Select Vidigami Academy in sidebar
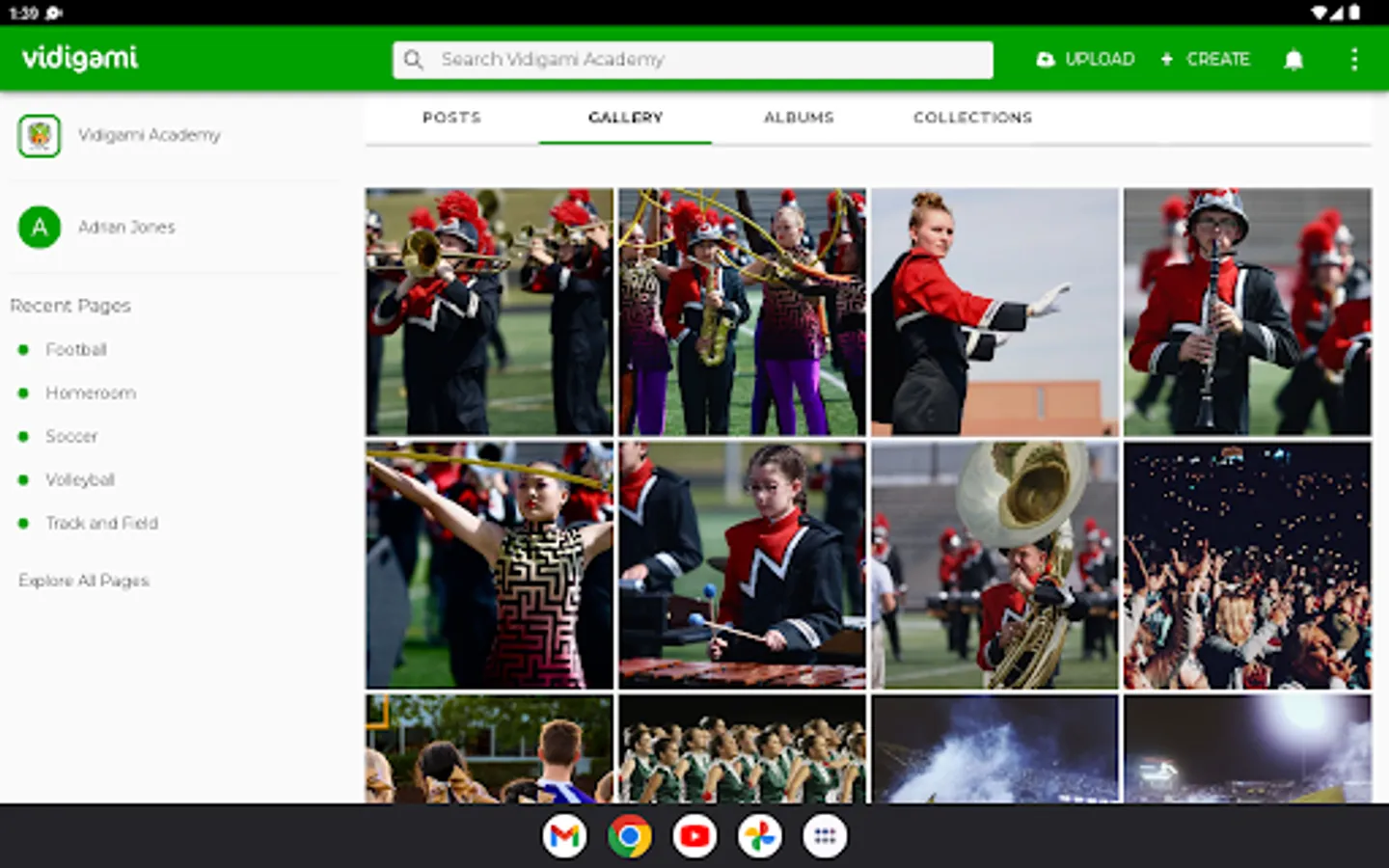 (x=149, y=135)
